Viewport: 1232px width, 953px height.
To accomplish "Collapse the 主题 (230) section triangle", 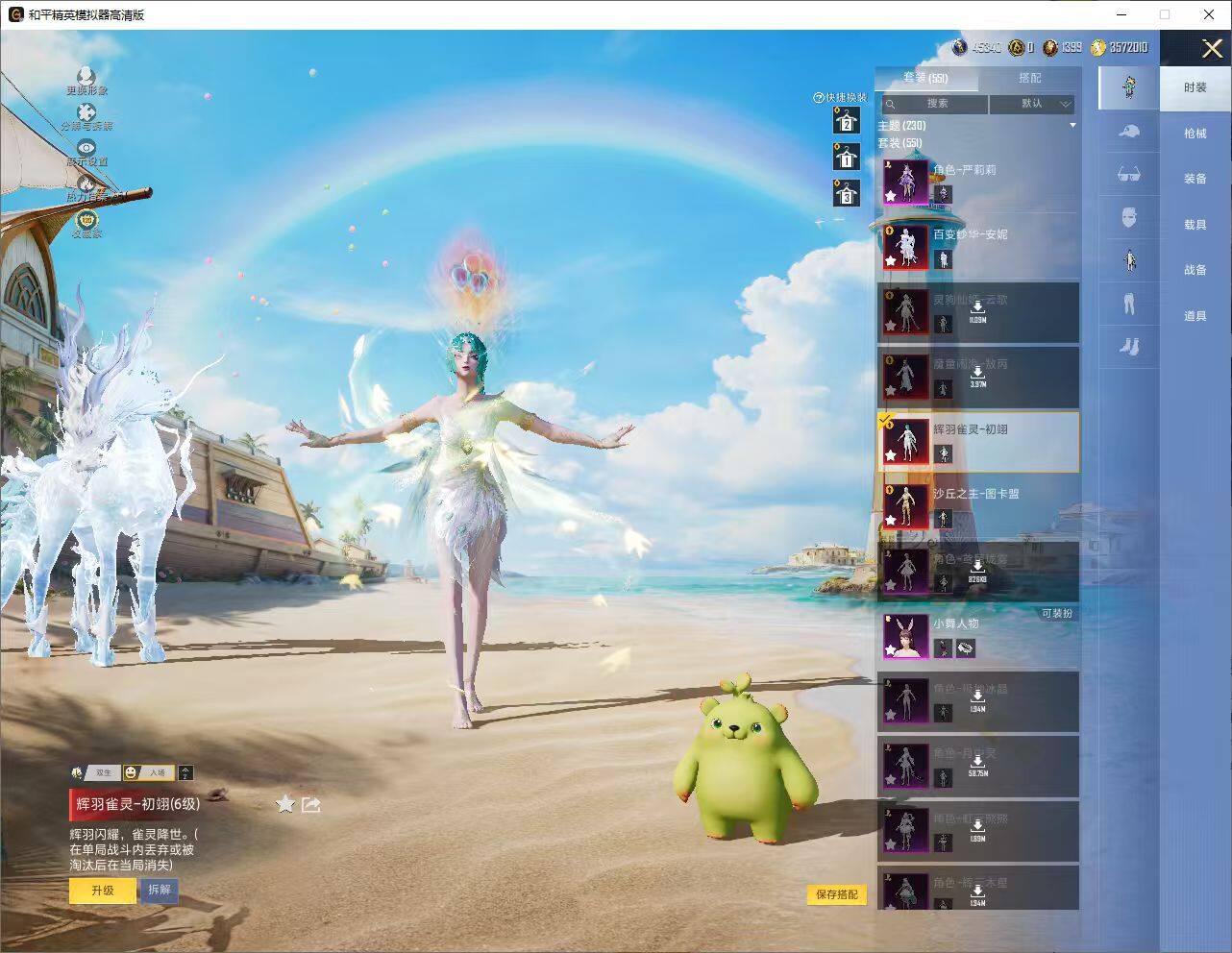I will (x=1072, y=125).
